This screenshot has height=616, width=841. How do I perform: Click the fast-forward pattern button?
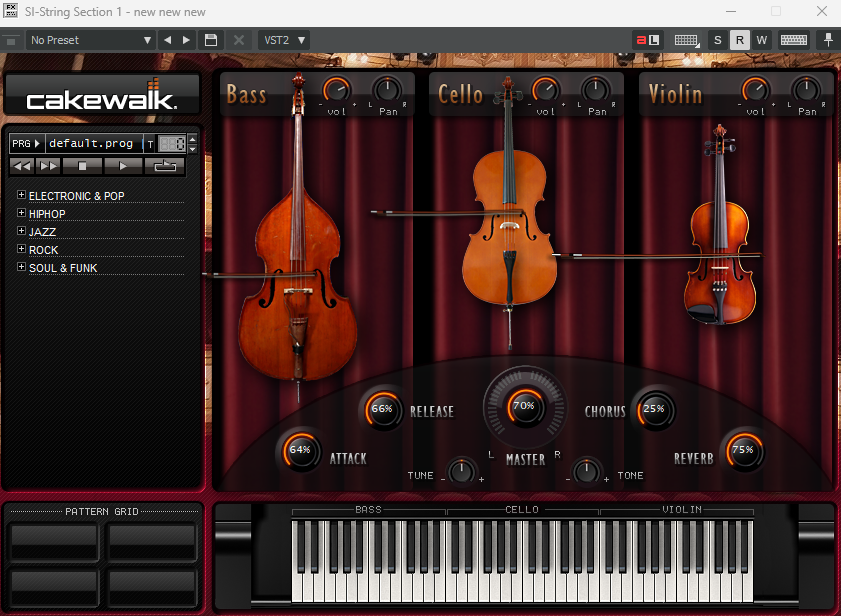(x=48, y=166)
